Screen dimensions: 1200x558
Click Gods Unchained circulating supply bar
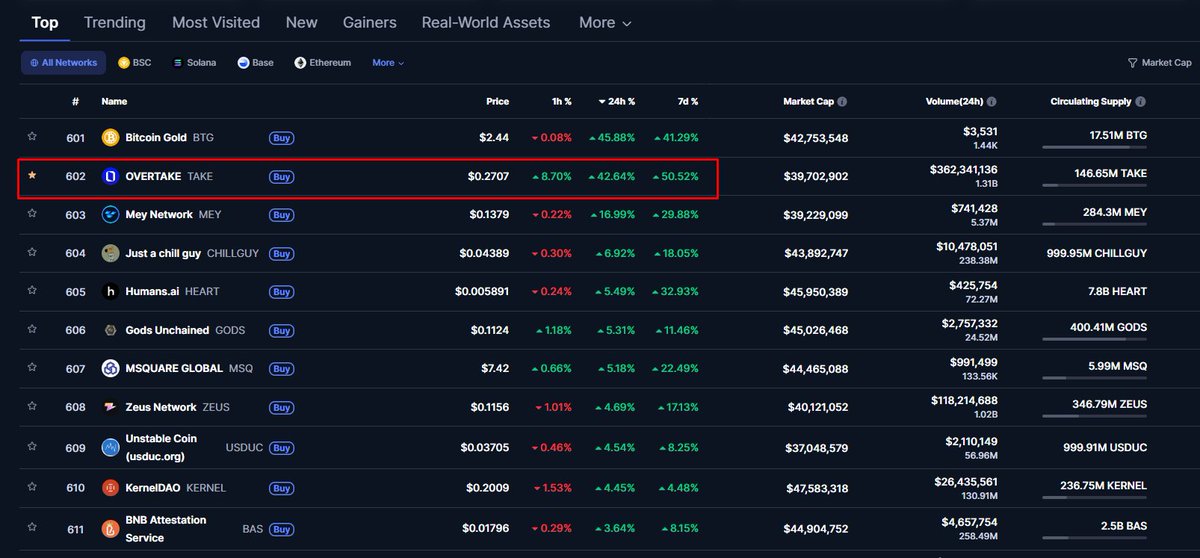click(x=1094, y=339)
